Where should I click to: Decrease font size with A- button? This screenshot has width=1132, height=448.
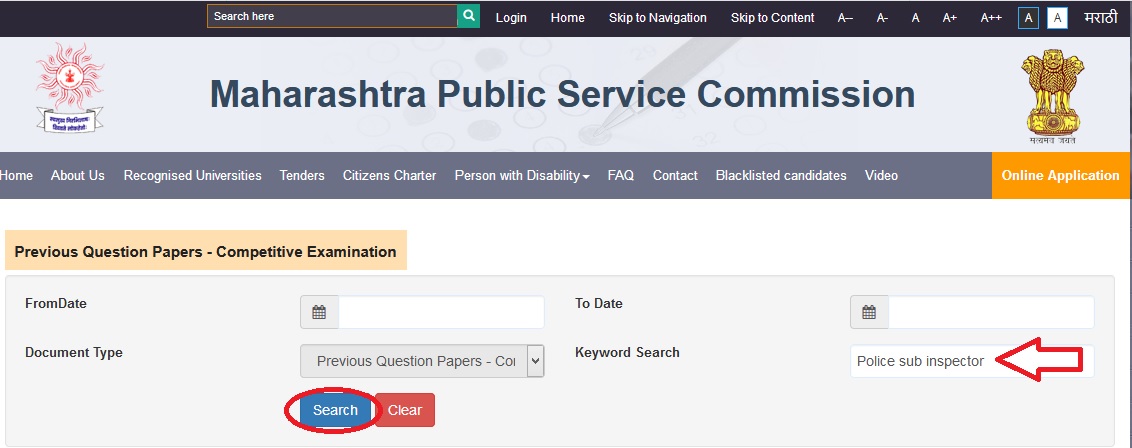882,18
